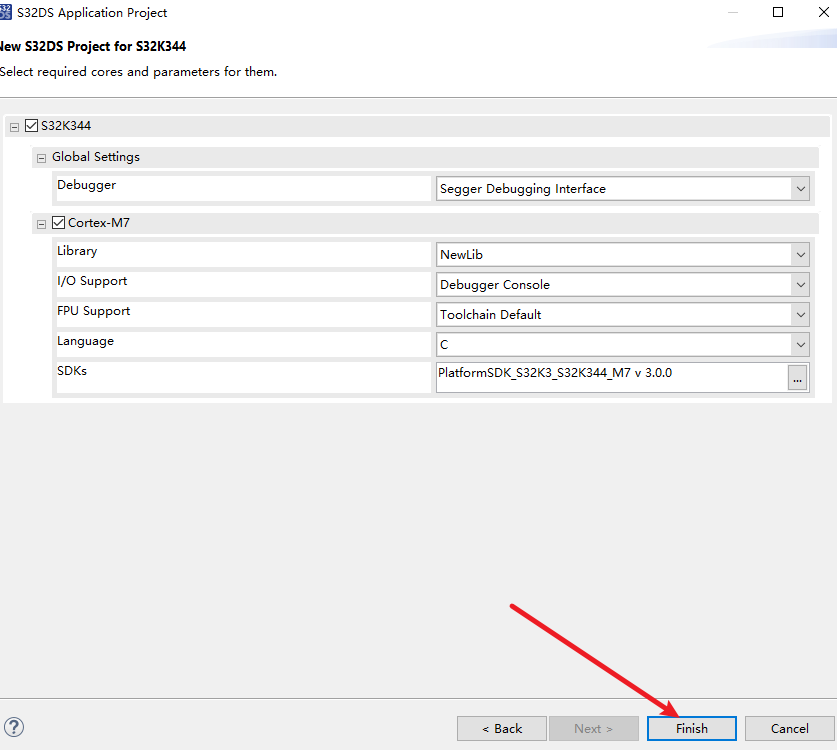The image size is (837, 750).
Task: Click the Cancel button
Action: (789, 729)
